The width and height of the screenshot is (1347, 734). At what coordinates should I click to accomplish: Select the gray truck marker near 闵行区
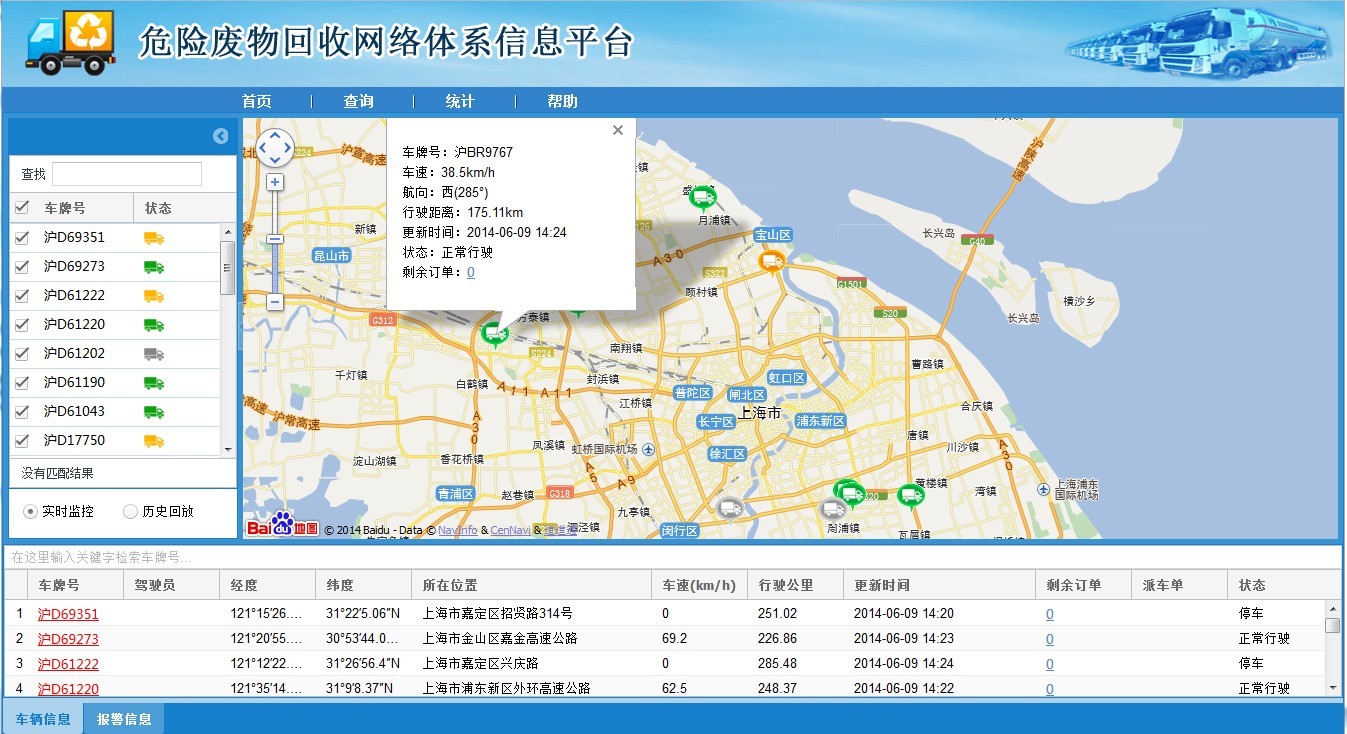pos(730,508)
